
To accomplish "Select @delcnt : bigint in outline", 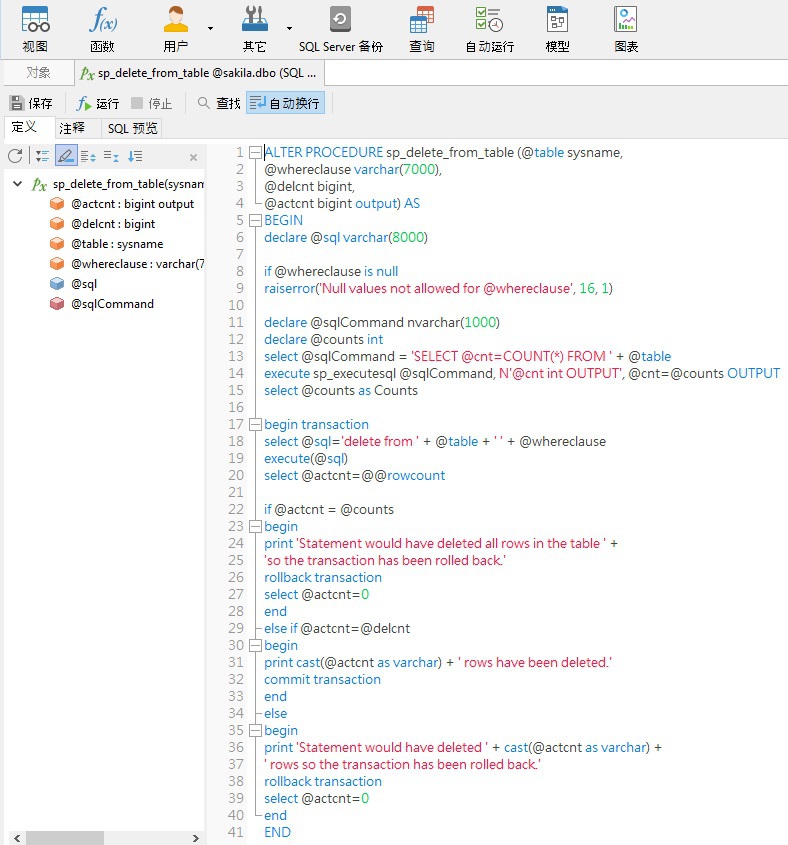I will [x=113, y=224].
